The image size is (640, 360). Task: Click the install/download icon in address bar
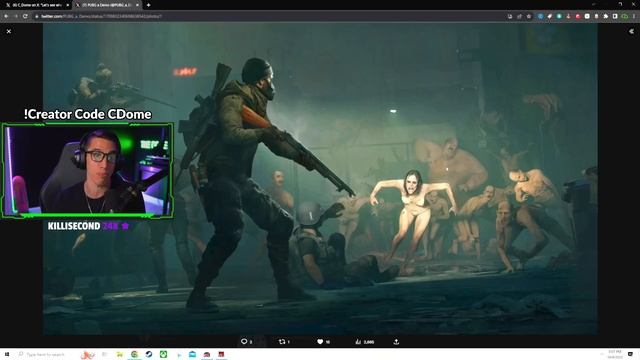510,16
